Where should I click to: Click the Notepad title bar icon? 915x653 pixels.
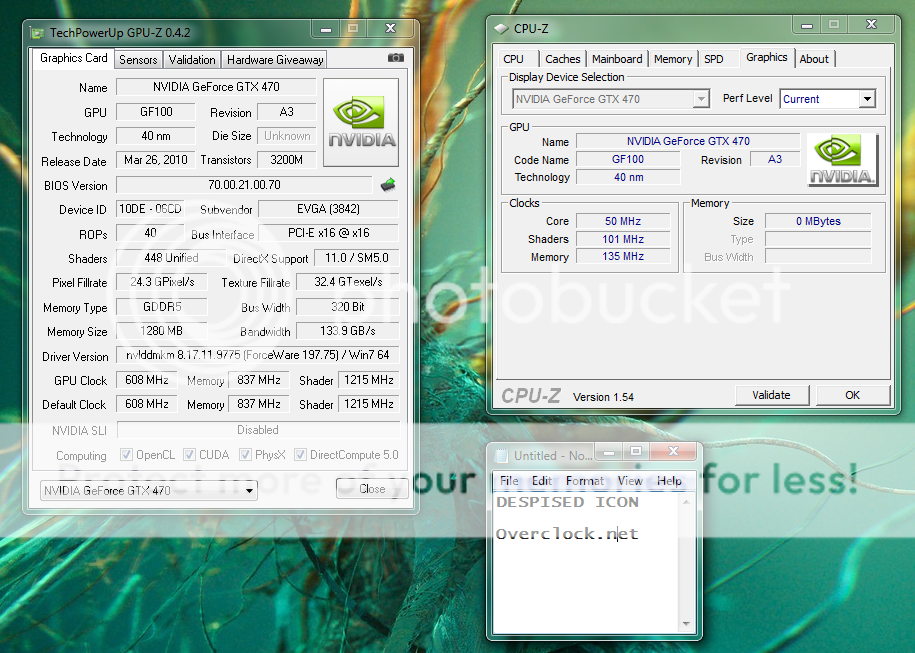click(501, 455)
